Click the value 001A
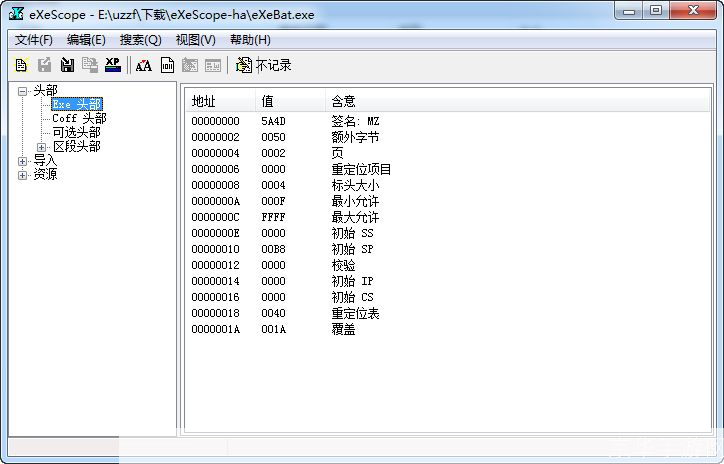 coord(273,330)
